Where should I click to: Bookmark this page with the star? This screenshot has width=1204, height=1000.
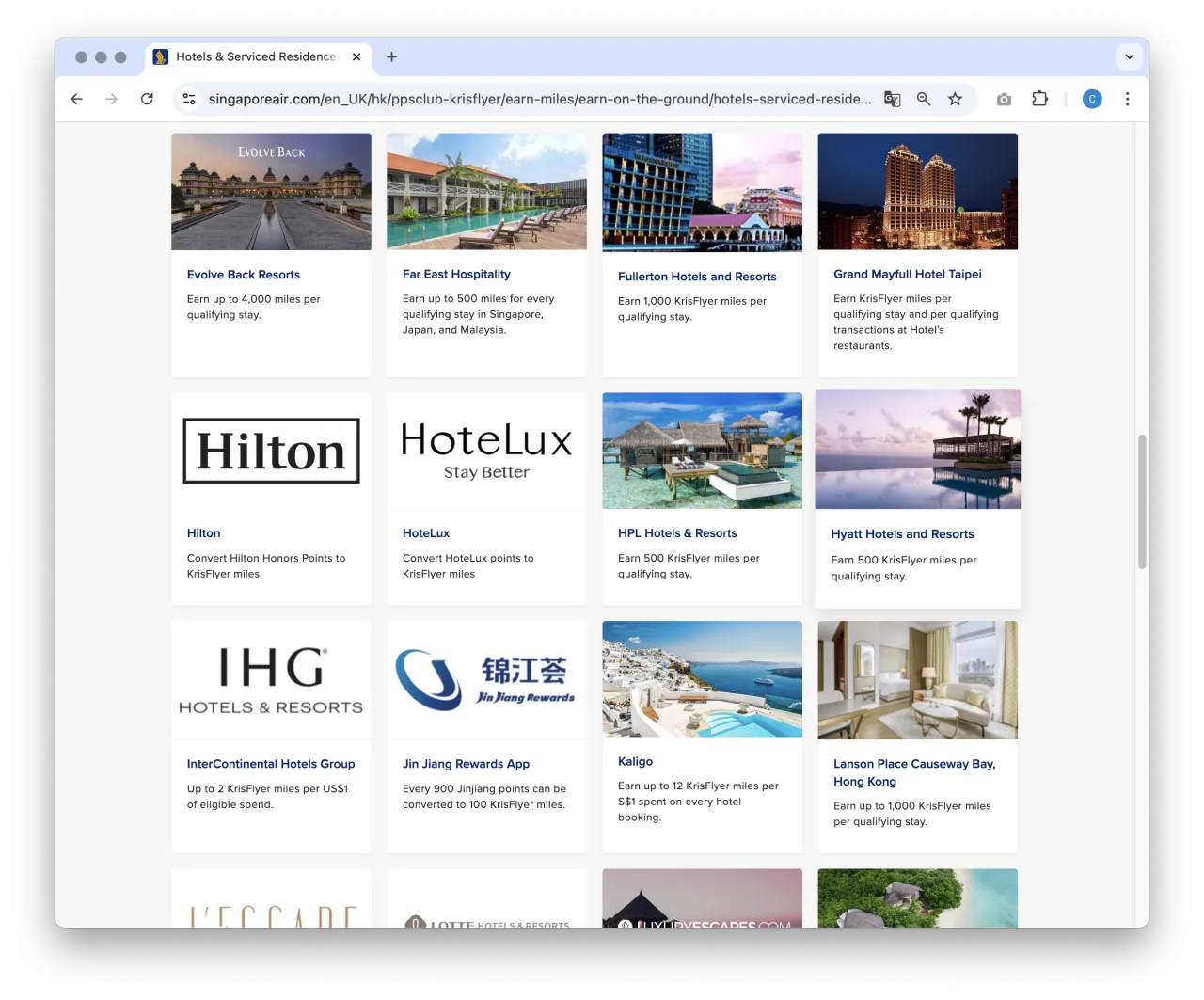tap(955, 99)
